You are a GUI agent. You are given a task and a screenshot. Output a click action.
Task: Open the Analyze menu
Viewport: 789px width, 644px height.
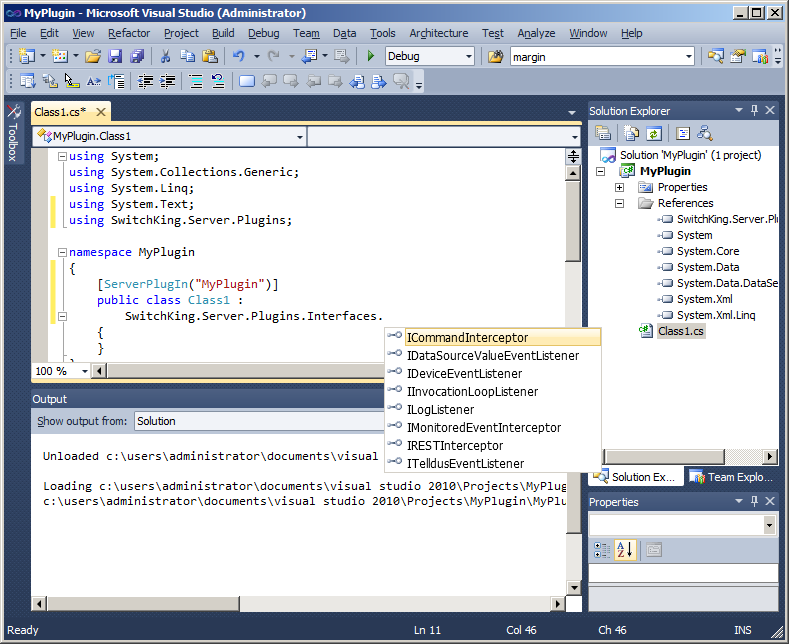[536, 33]
